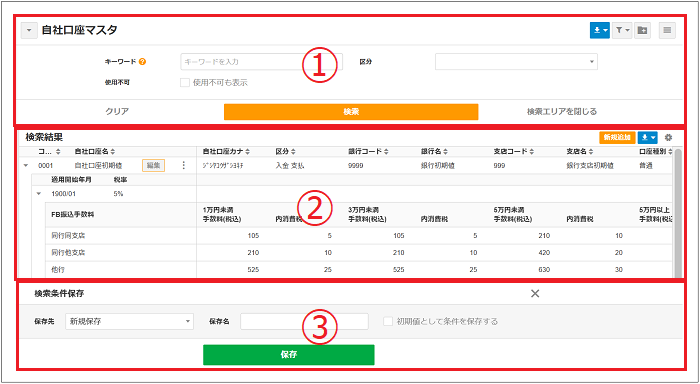This screenshot has height=384, width=700.
Task: Sort results by 口座種別 column
Action: coord(656,152)
